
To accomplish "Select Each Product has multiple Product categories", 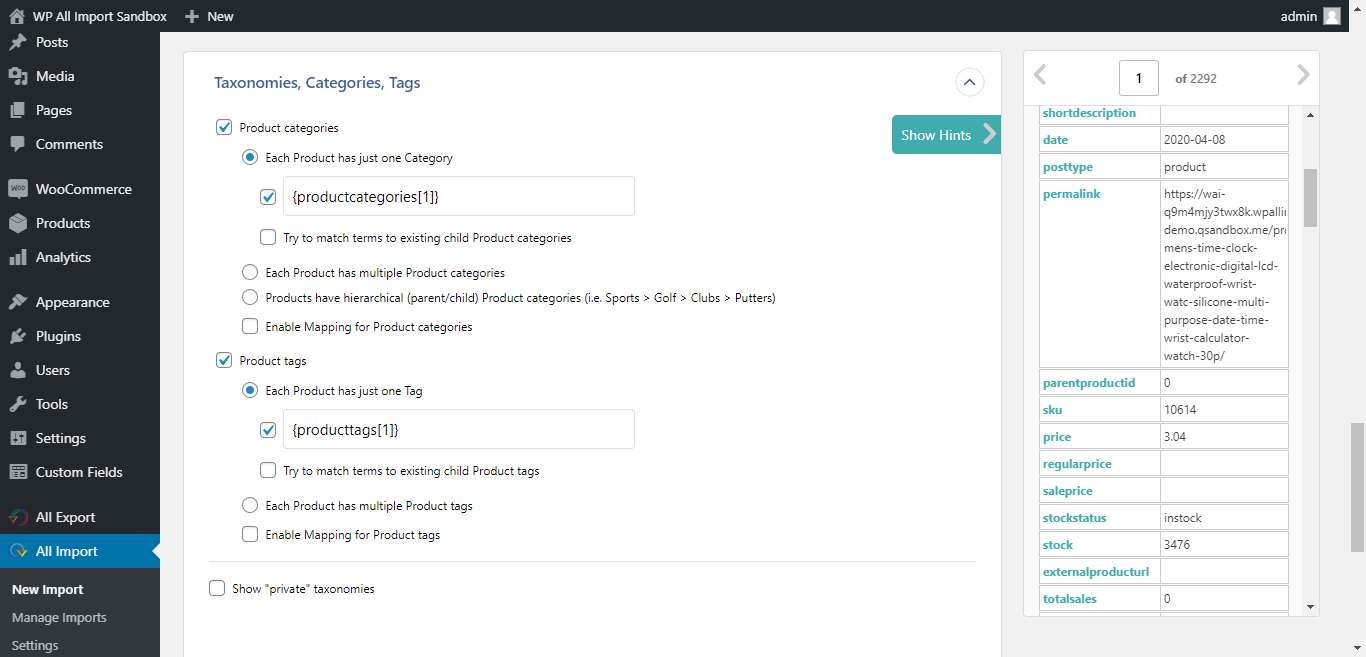I will (250, 273).
